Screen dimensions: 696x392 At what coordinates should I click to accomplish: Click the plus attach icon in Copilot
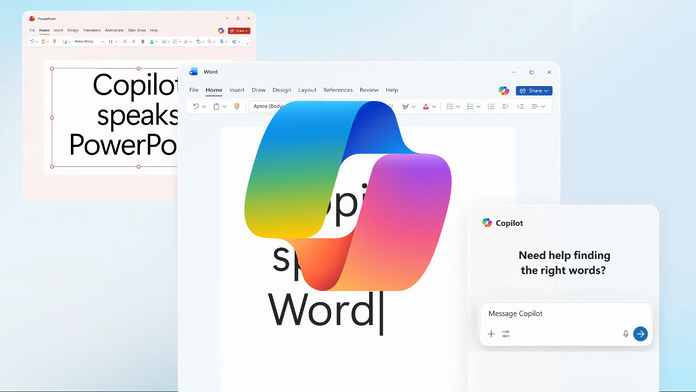491,334
